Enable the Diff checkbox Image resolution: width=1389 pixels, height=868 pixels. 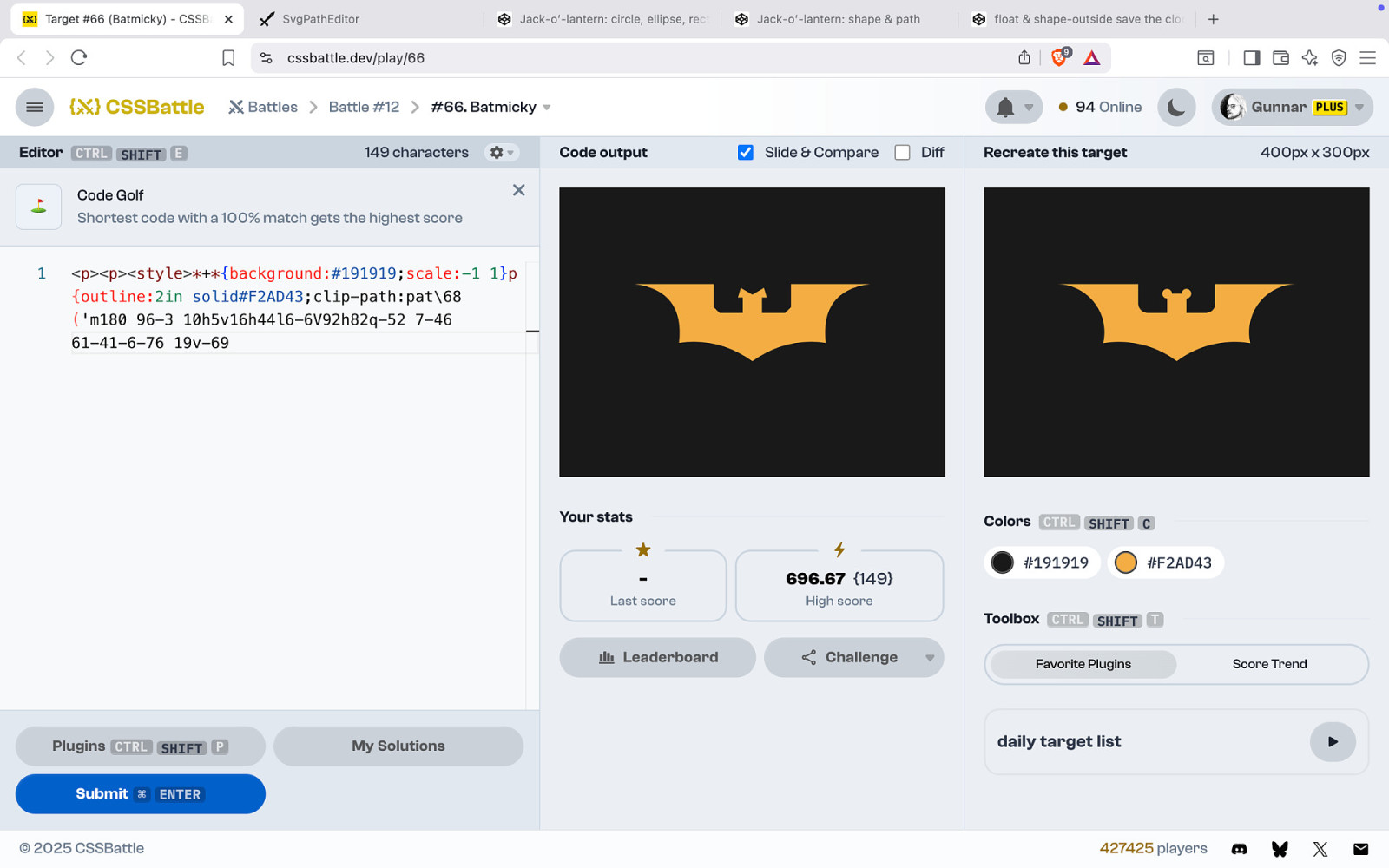click(903, 153)
